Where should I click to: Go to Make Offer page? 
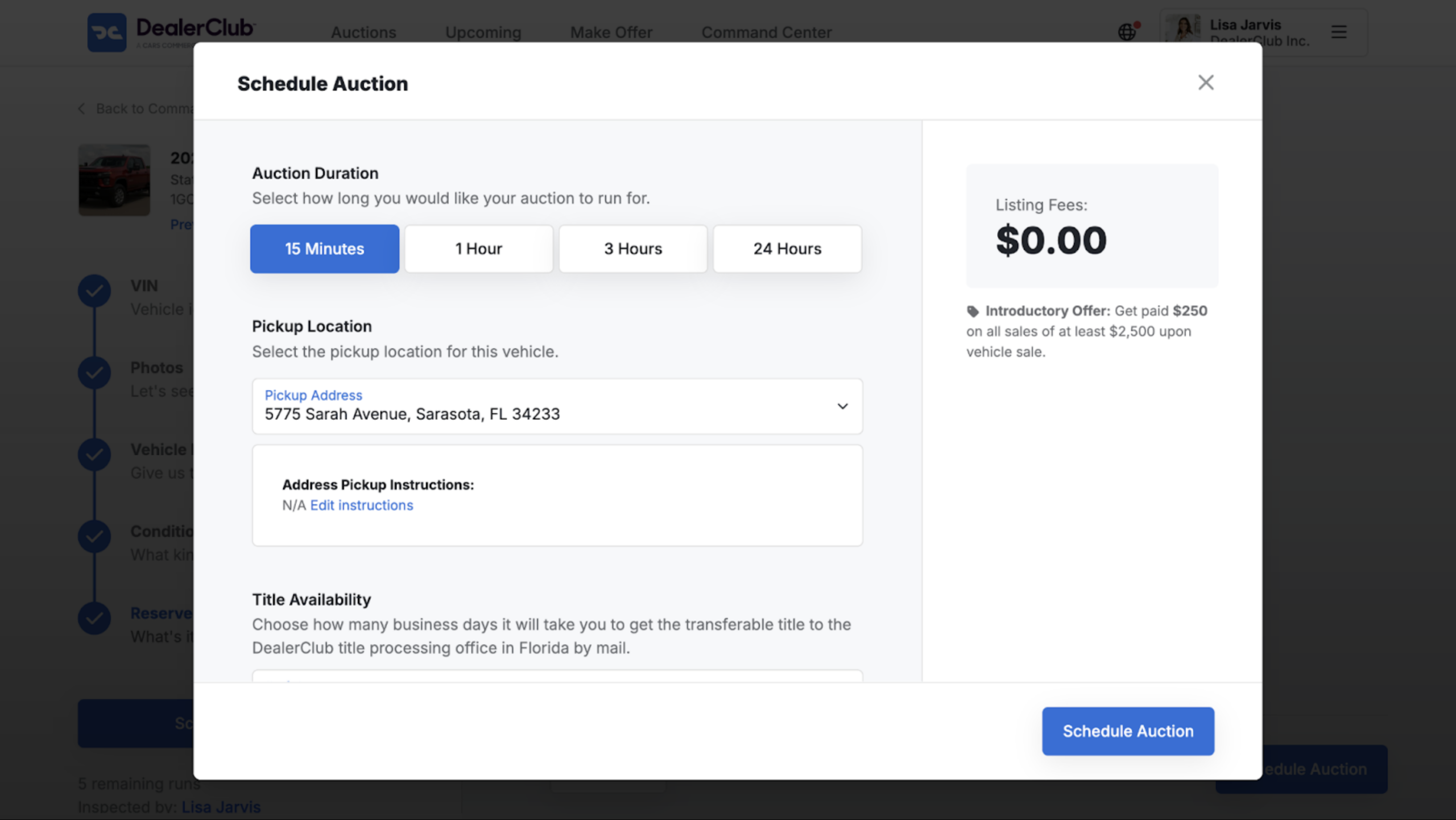[x=611, y=32]
